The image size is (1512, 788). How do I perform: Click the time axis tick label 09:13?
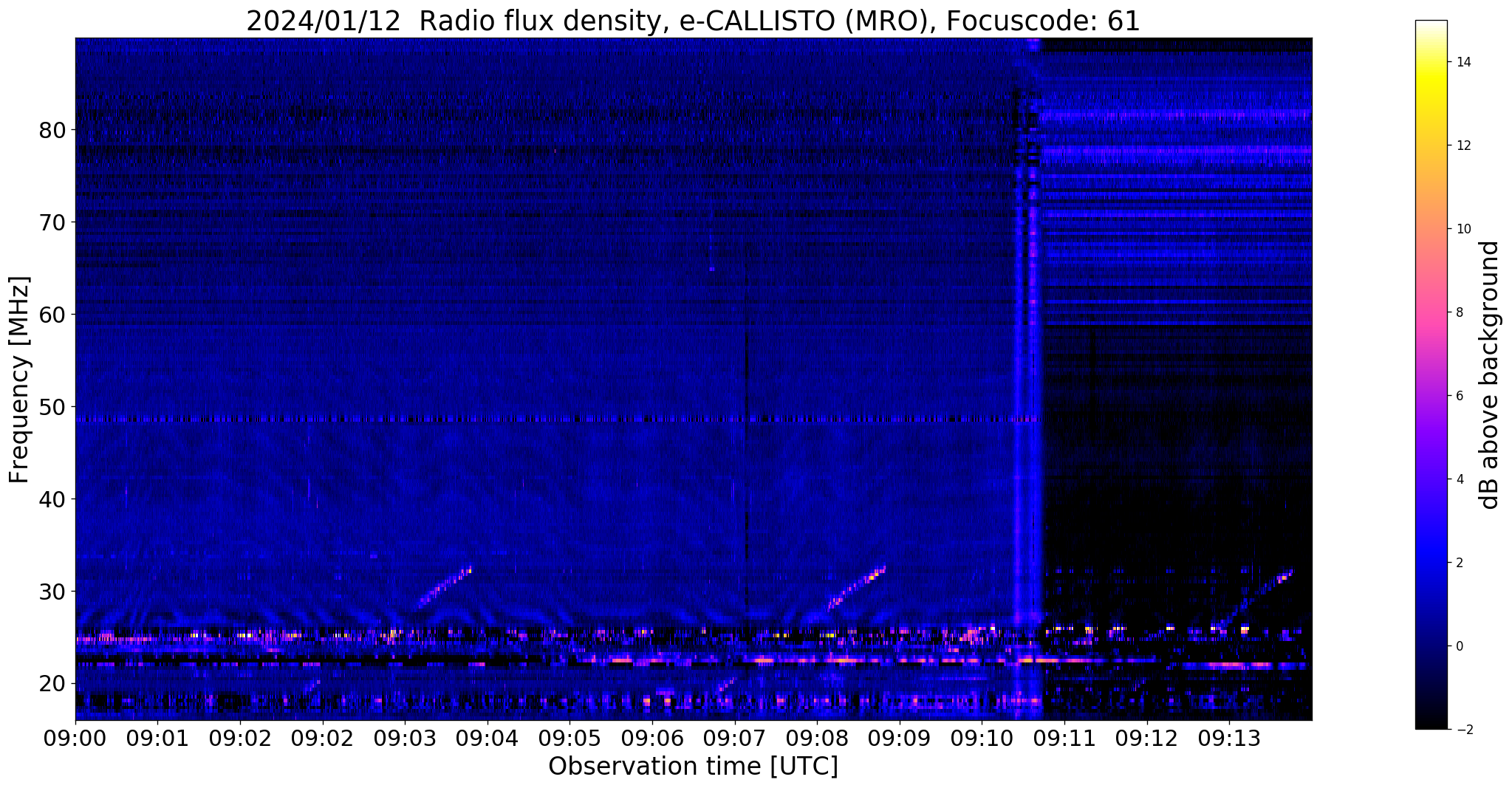tap(1228, 738)
